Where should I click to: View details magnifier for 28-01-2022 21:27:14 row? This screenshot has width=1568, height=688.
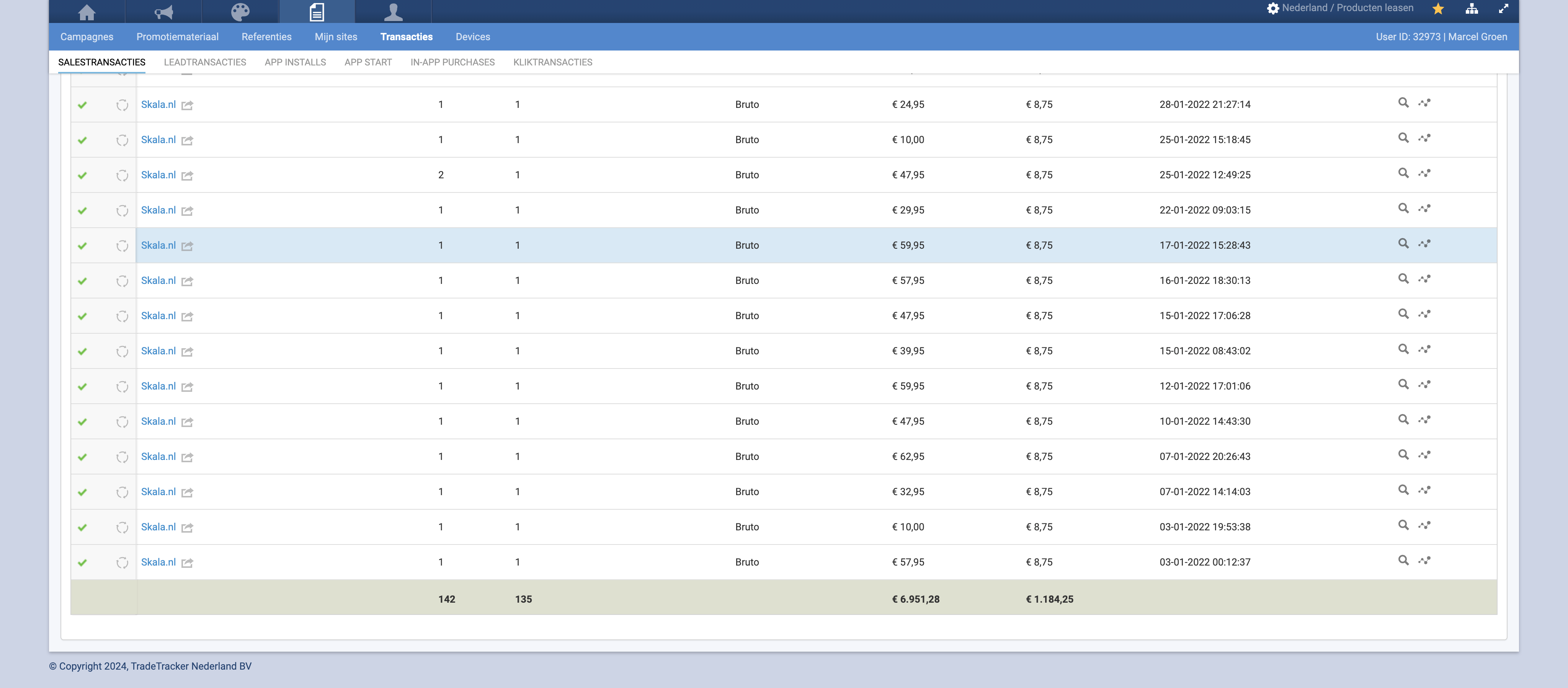coord(1403,103)
